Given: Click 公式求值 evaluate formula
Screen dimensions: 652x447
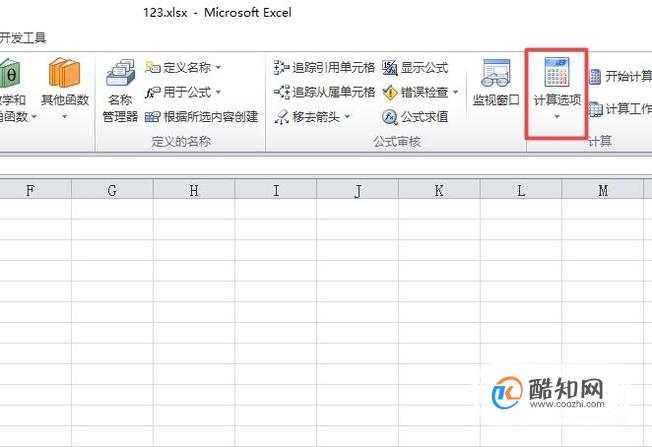Looking at the screenshot, I should click(415, 117).
